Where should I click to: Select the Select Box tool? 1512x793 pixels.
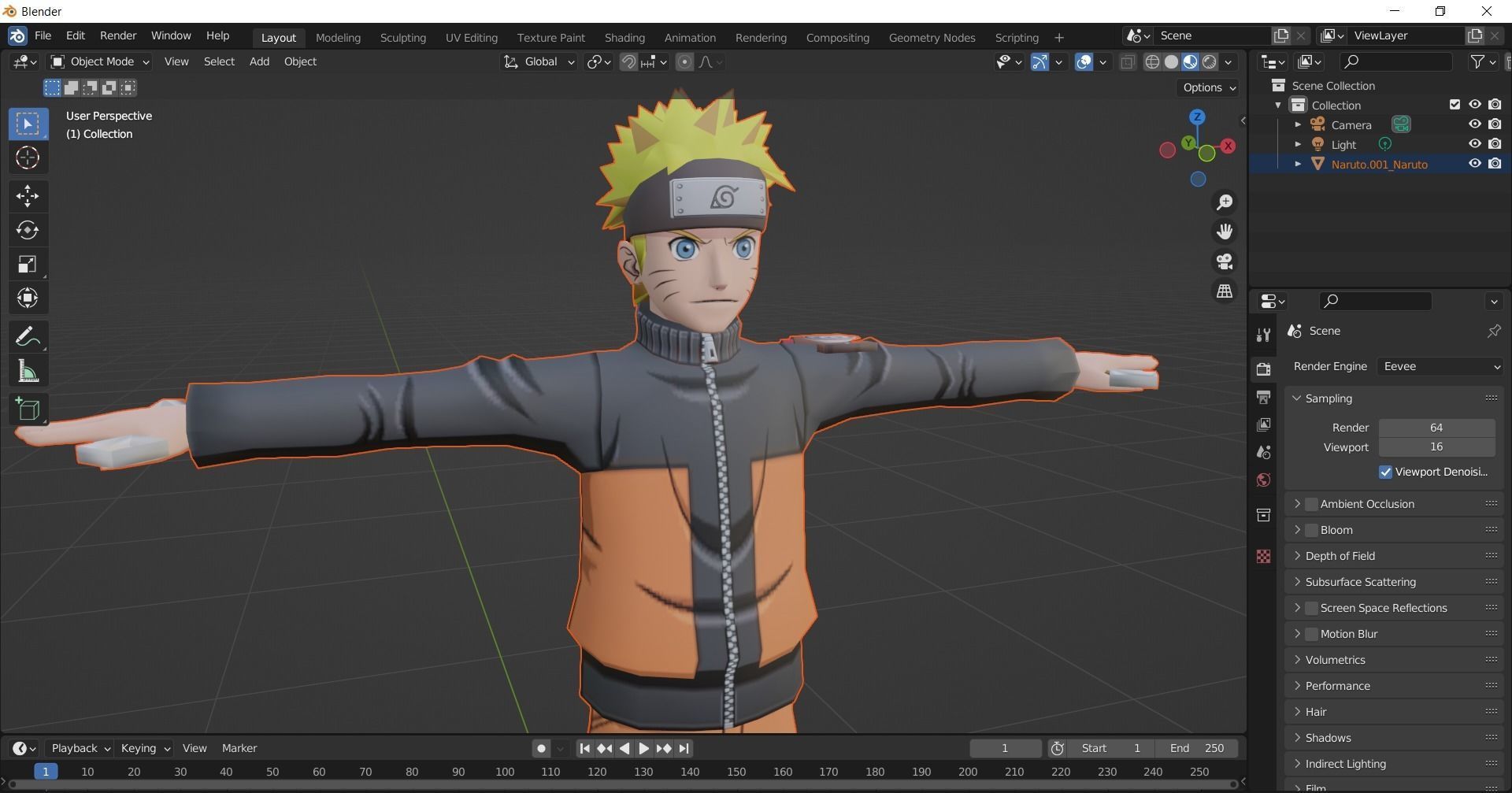(x=28, y=124)
